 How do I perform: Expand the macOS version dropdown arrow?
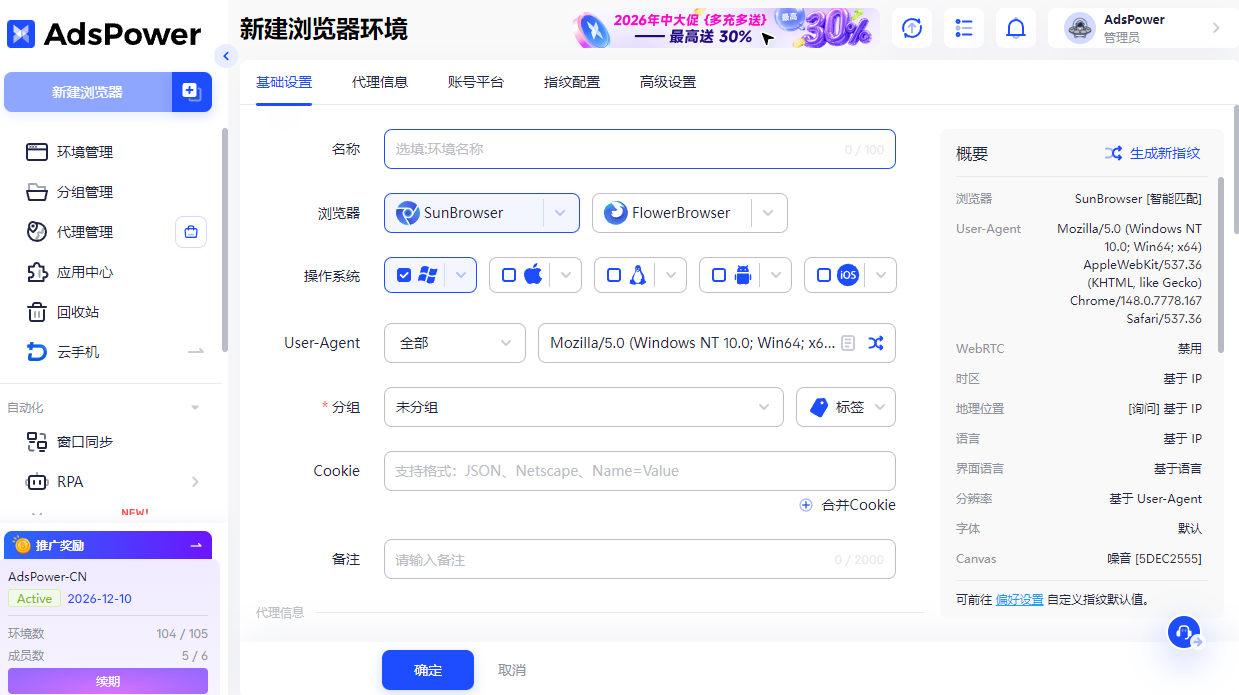(566, 275)
